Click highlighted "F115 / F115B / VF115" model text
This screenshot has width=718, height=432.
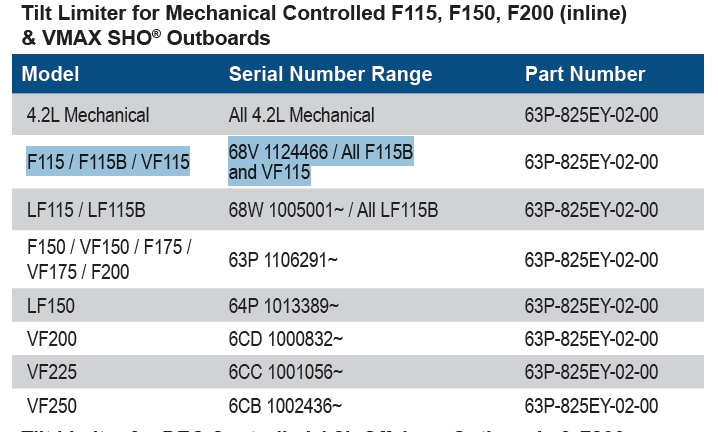108,162
